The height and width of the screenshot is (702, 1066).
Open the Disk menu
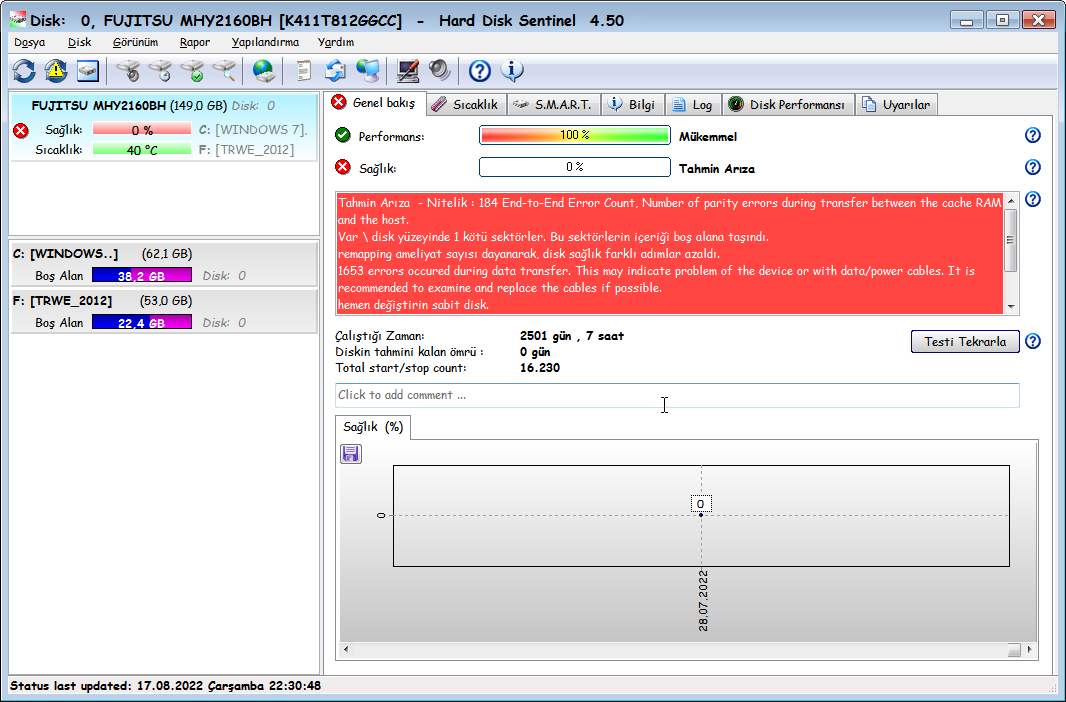(79, 42)
